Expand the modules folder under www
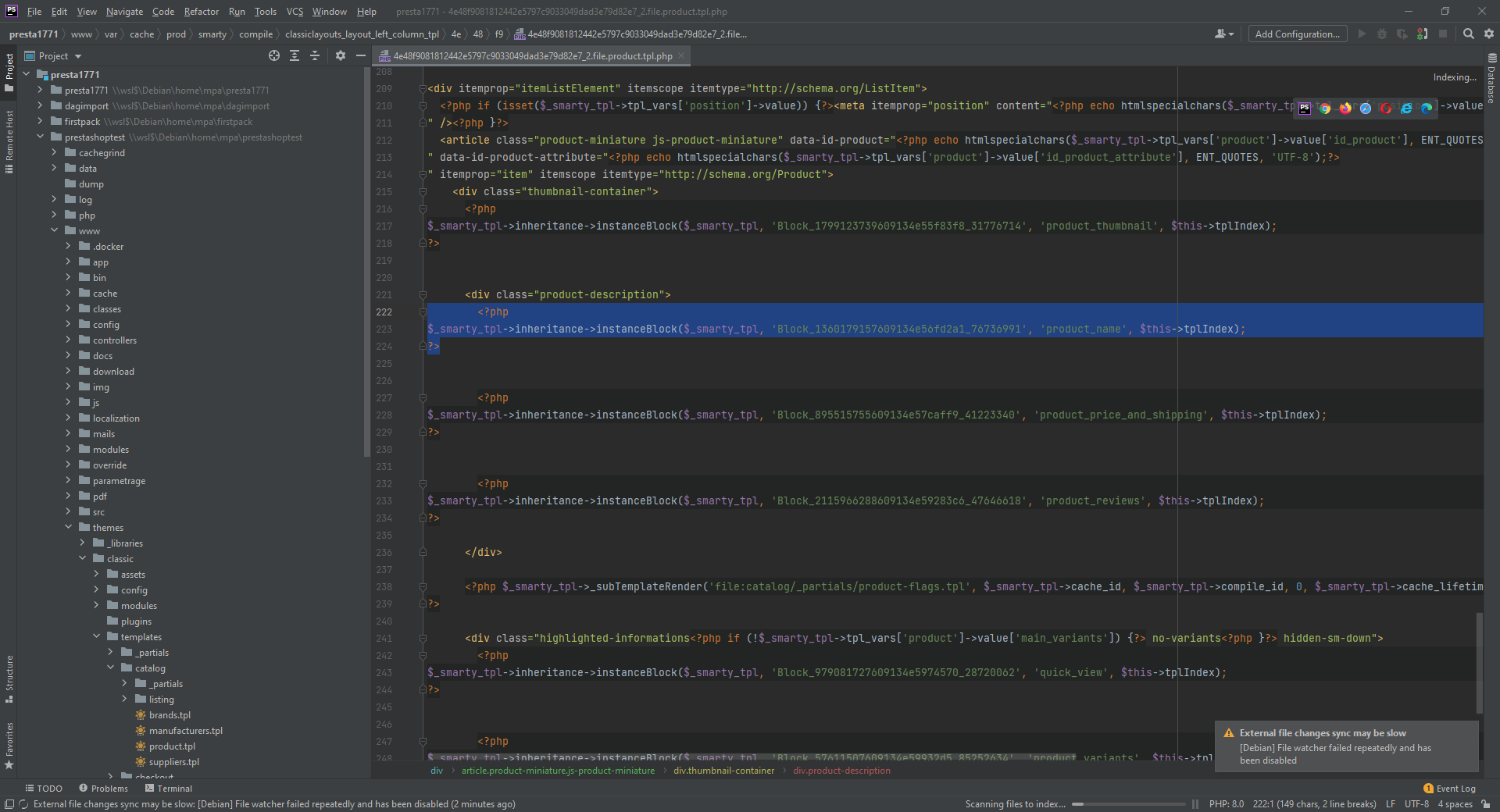 69,449
